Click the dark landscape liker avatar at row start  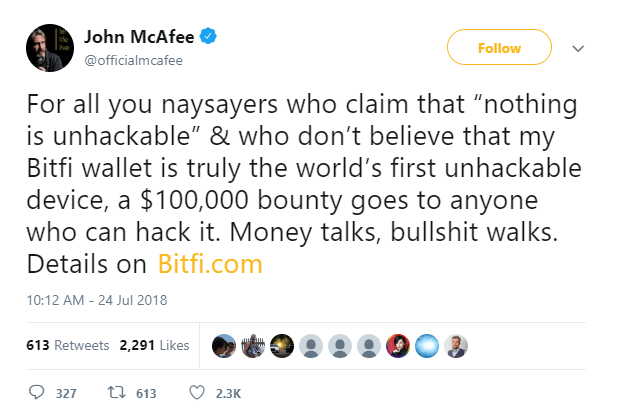pyautogui.click(x=225, y=345)
